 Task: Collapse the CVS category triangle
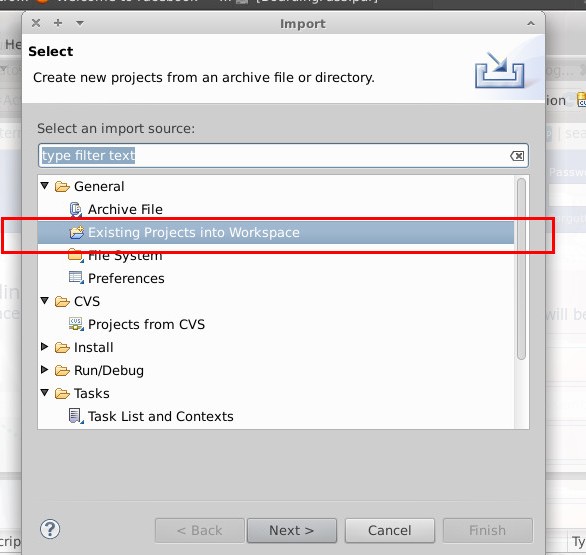point(45,300)
